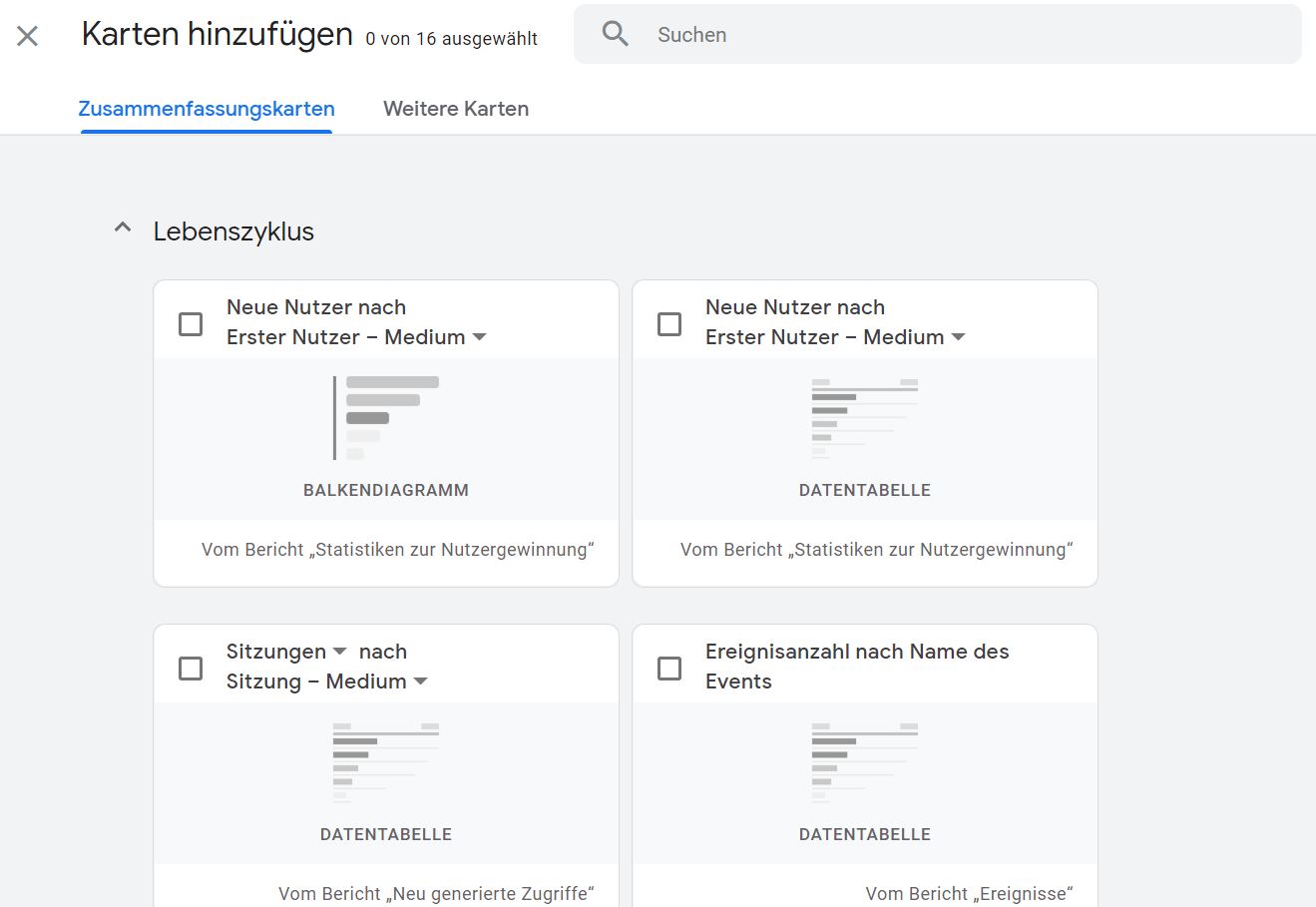Switch to the Zusammenfassungskarten tab
This screenshot has height=907, width=1316.
(x=207, y=108)
